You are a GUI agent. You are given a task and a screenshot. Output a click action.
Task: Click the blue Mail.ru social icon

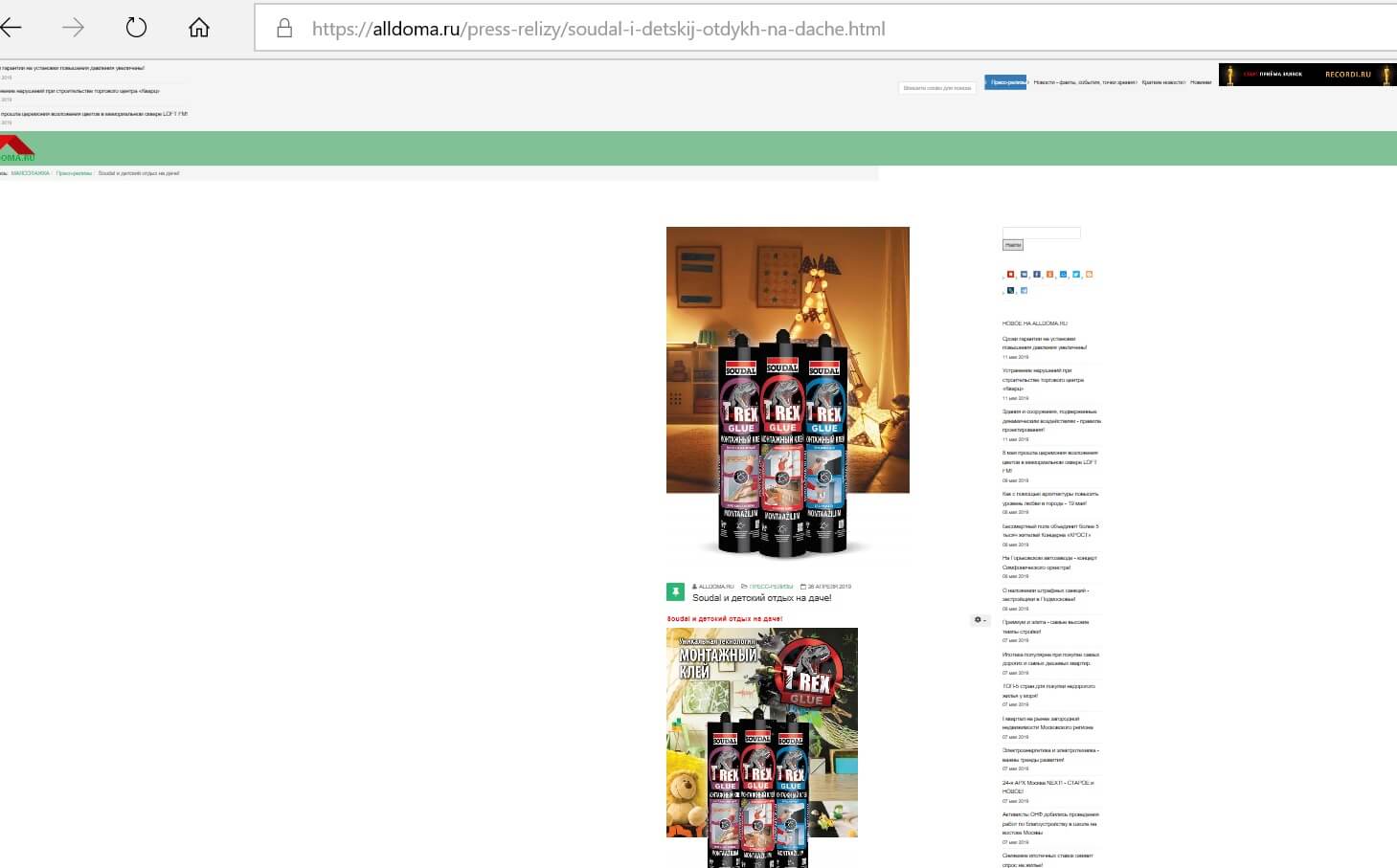(x=1063, y=275)
